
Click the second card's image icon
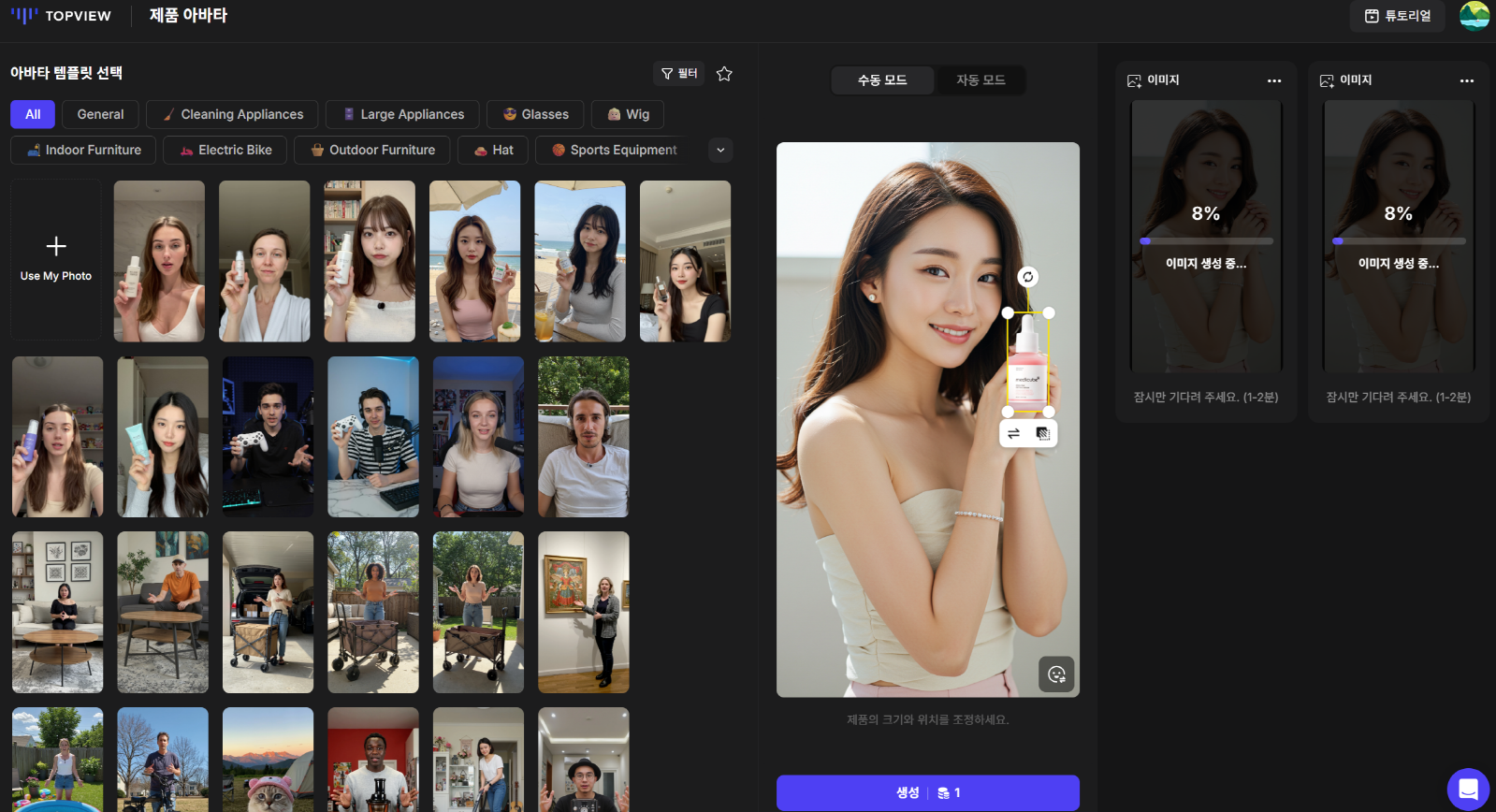click(x=1327, y=80)
